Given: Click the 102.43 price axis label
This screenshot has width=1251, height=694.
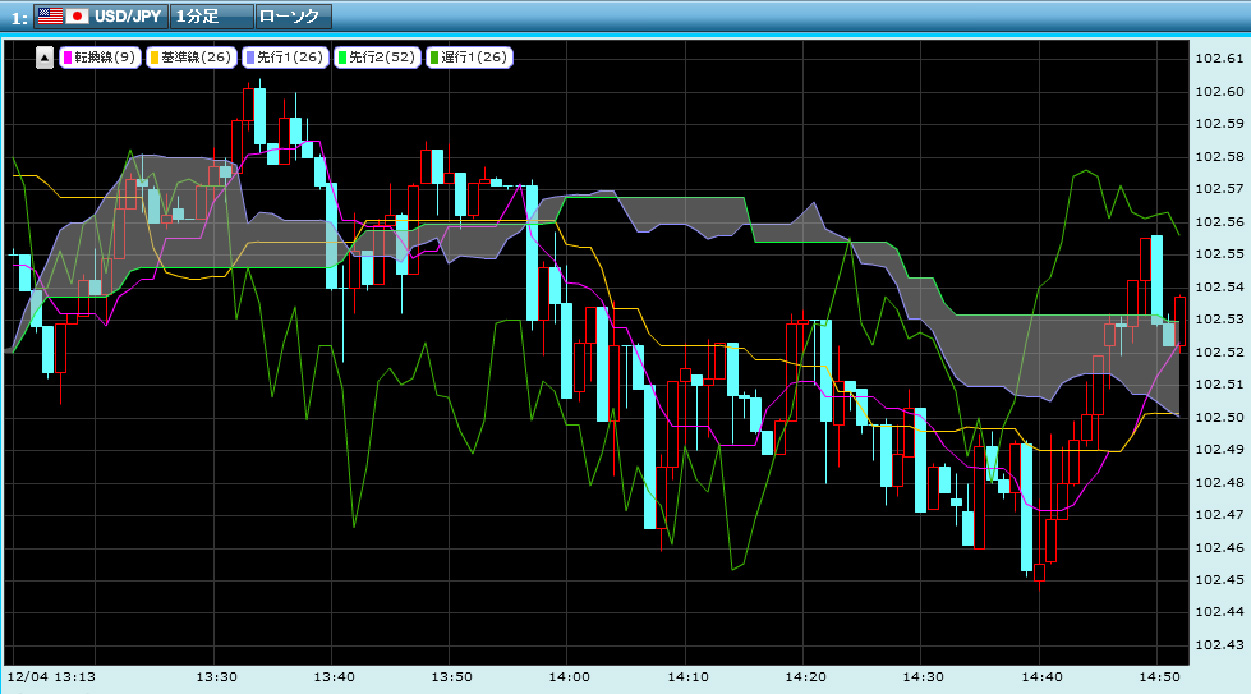Looking at the screenshot, I should 1219,644.
